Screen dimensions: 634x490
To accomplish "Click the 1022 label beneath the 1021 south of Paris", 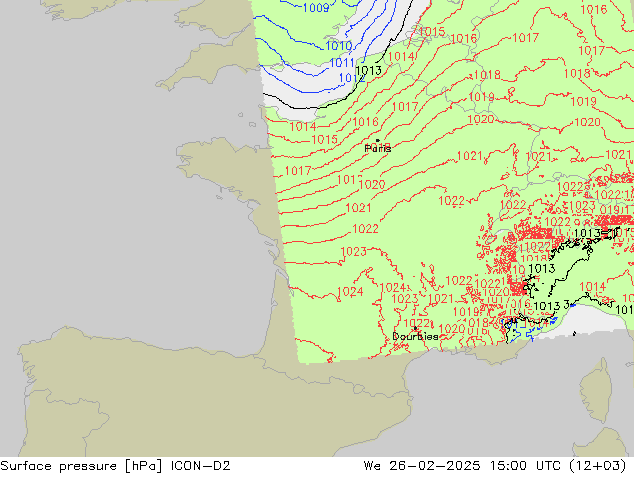I will pos(365,229).
